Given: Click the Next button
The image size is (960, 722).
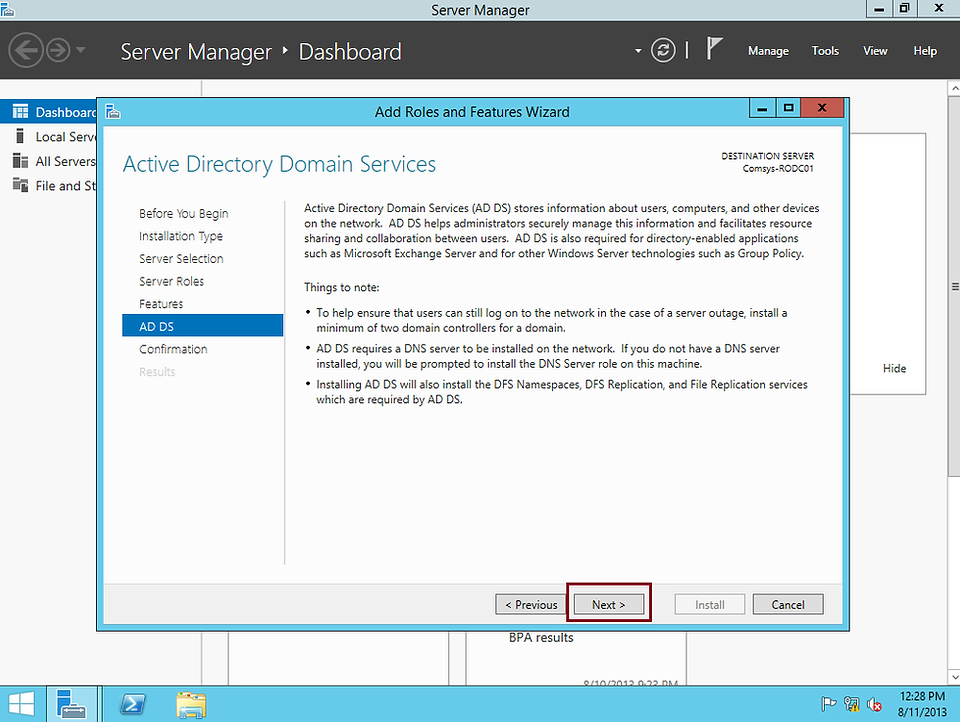Looking at the screenshot, I should click(x=609, y=604).
